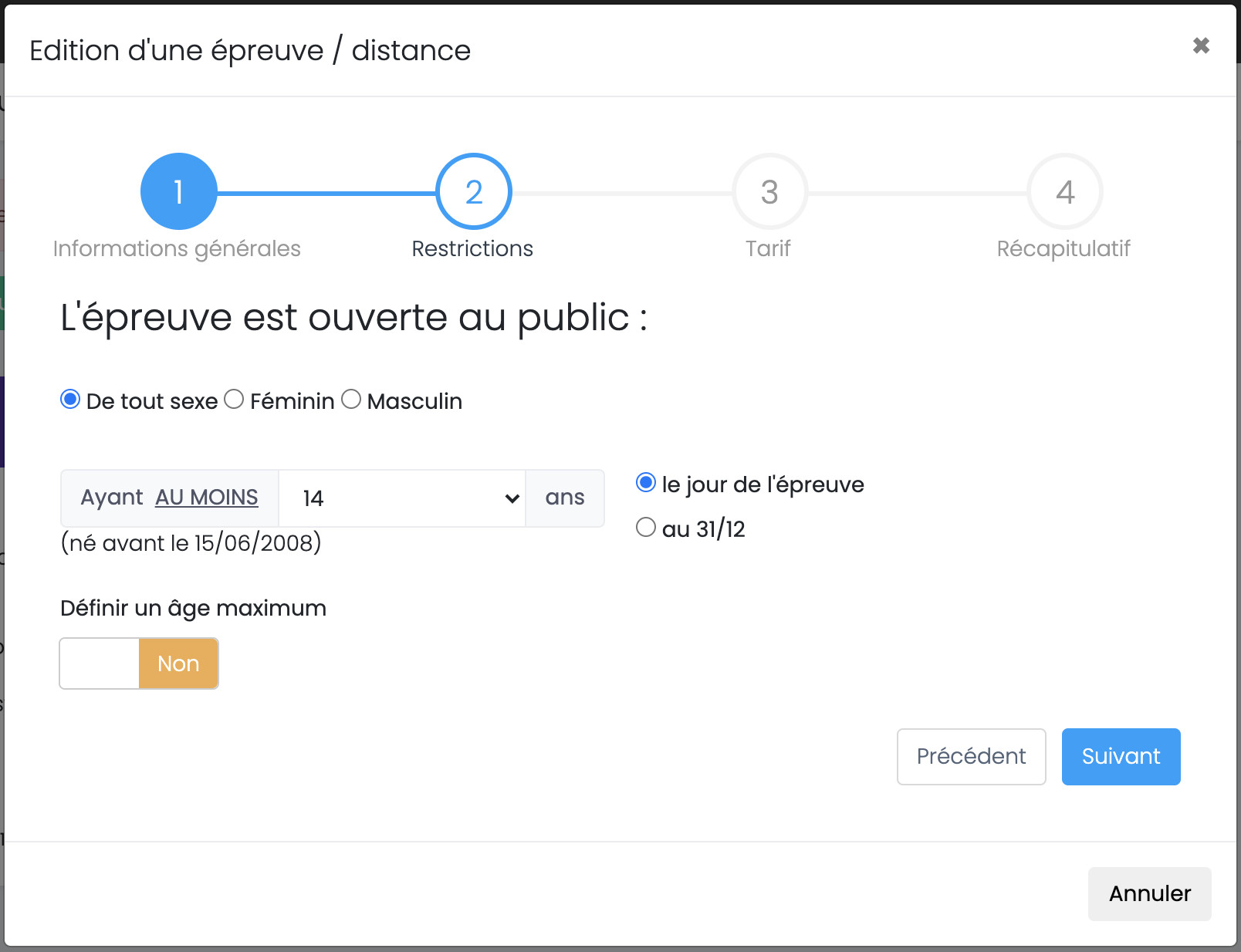This screenshot has height=952, width=1241.
Task: Toggle the 'Définir un âge maximum' switch
Action: tap(139, 663)
